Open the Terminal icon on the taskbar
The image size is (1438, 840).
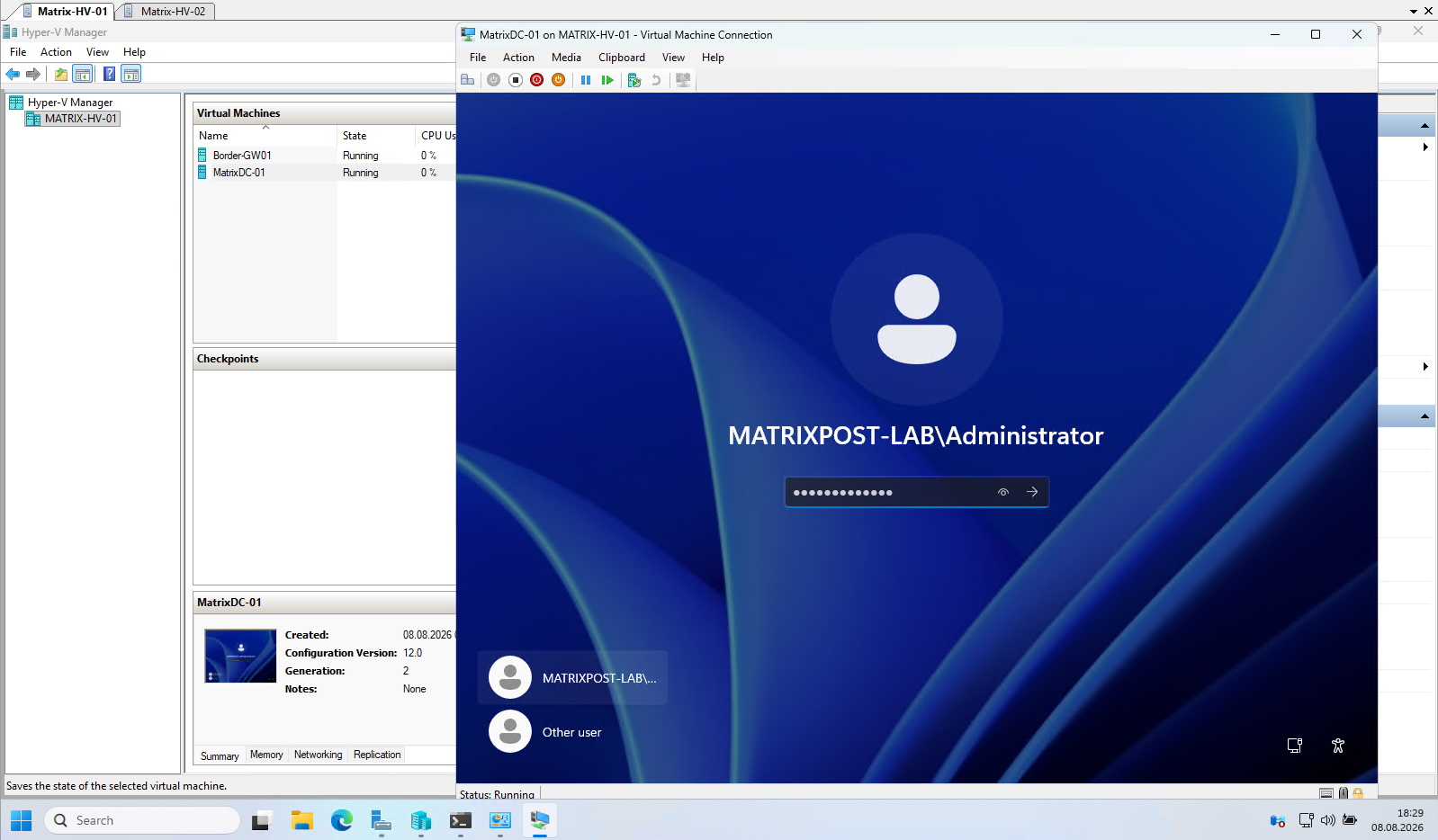(461, 820)
